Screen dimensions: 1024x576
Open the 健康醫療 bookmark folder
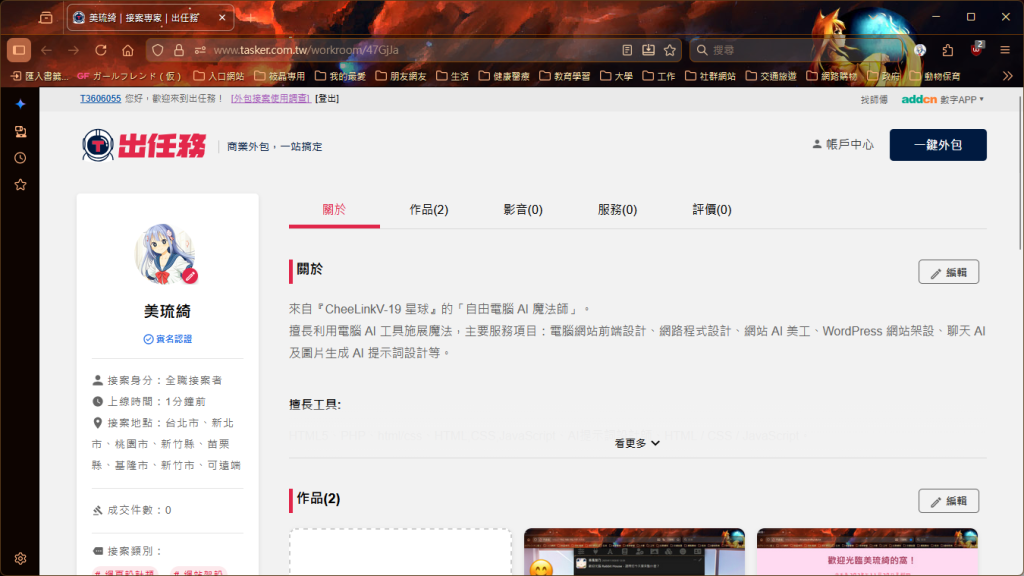point(504,76)
